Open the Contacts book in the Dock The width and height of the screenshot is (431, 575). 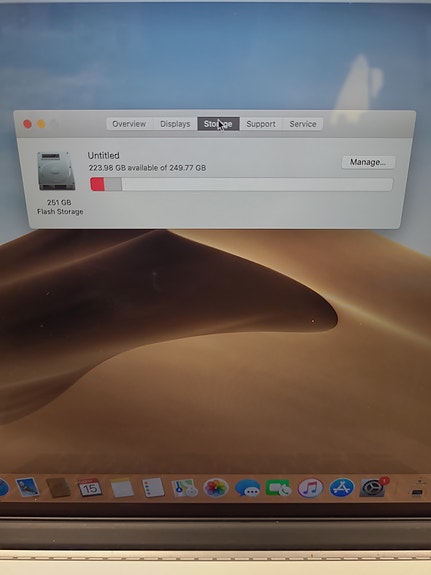click(58, 488)
